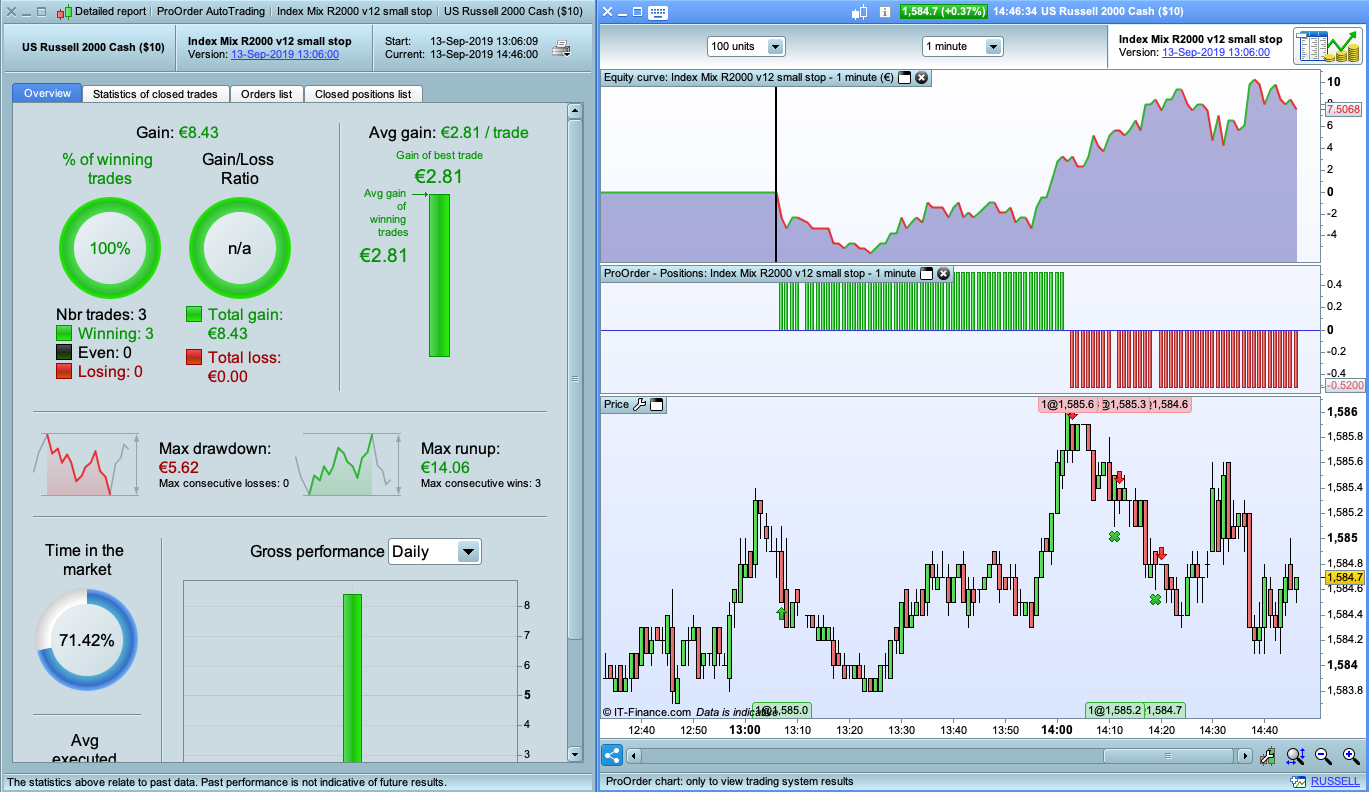Image resolution: width=1369 pixels, height=792 pixels.
Task: Click the © IT-Finance.com text on the price chart
Action: [x=647, y=712]
